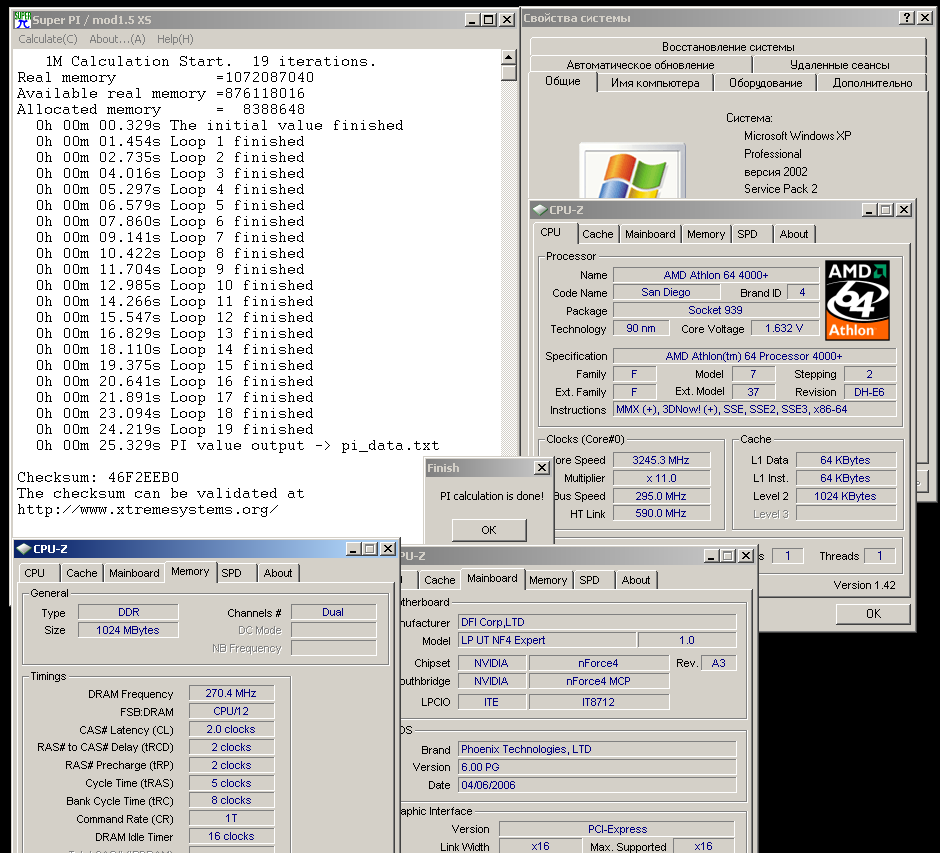Click the CAS# Latency value 2.0 clocks

pos(231,729)
